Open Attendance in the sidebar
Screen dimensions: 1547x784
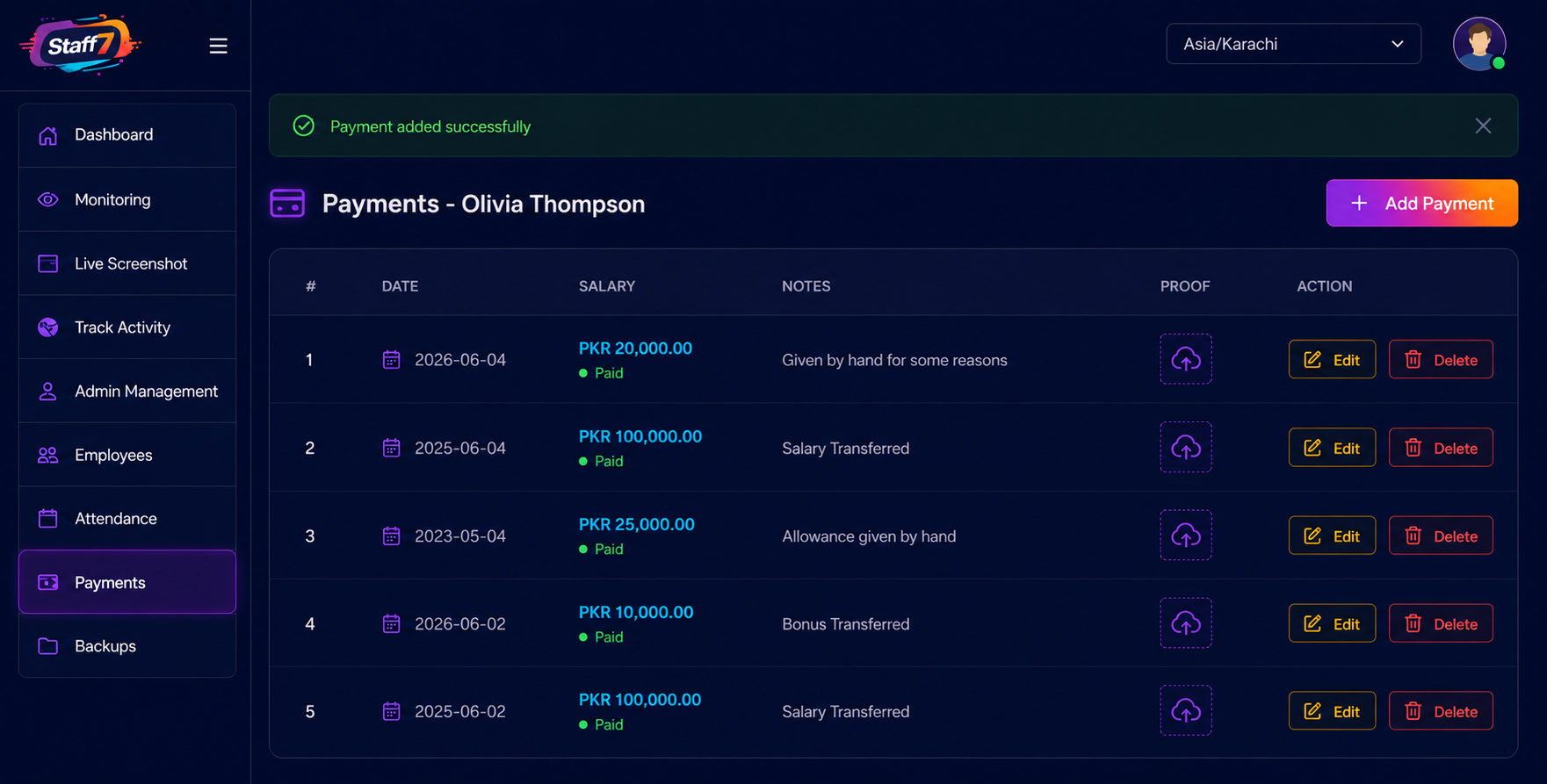pyautogui.click(x=127, y=519)
